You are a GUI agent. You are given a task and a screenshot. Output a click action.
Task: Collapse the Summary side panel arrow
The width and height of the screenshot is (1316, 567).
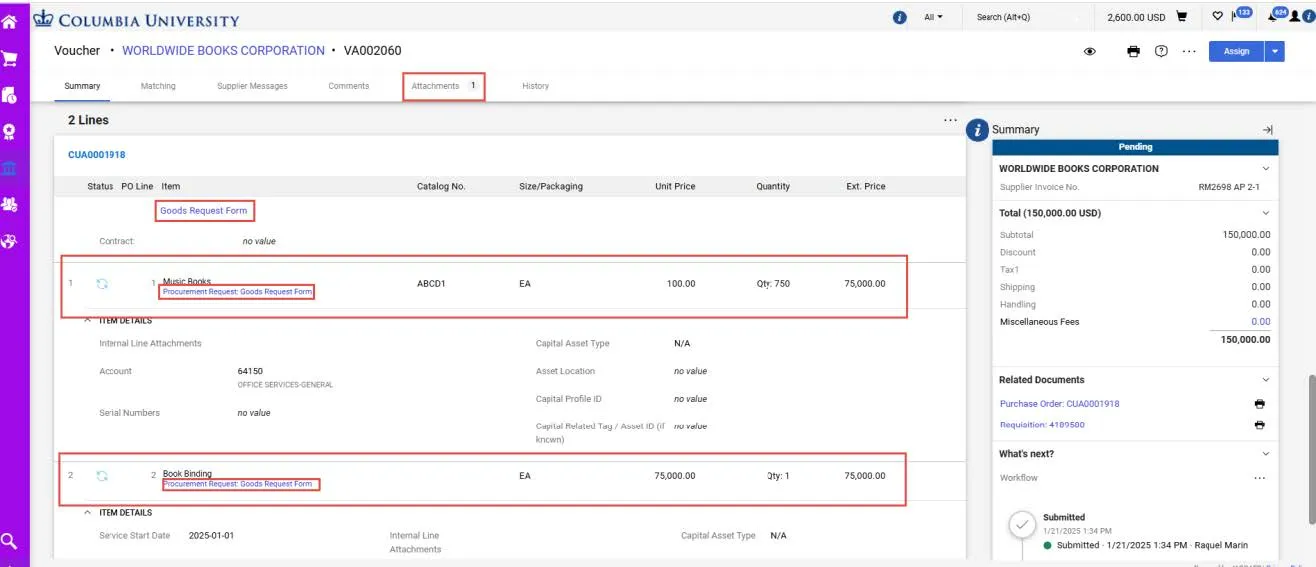(1267, 130)
